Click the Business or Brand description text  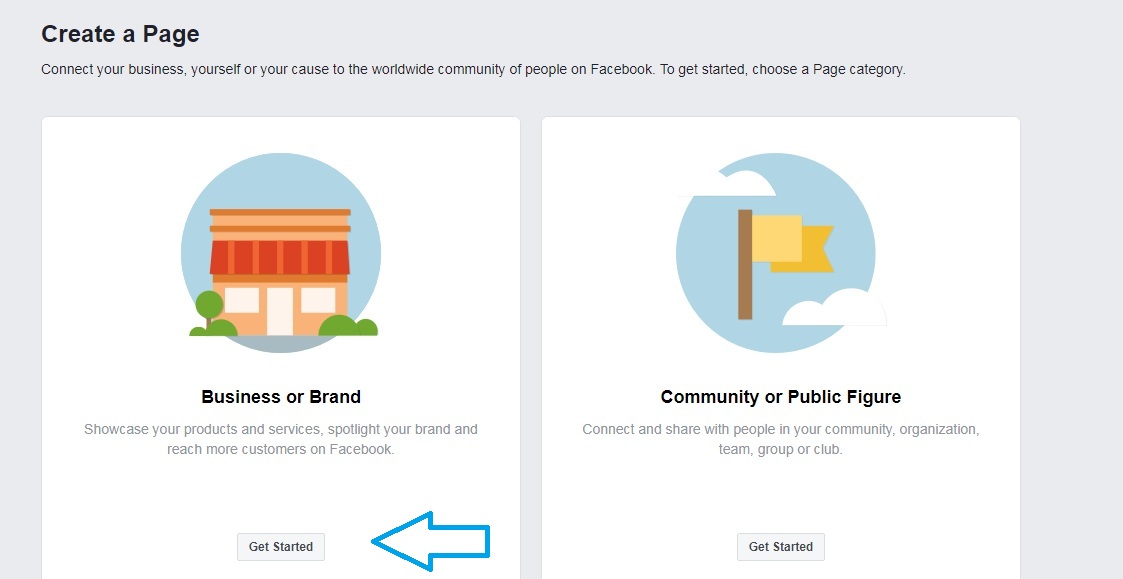tap(281, 439)
